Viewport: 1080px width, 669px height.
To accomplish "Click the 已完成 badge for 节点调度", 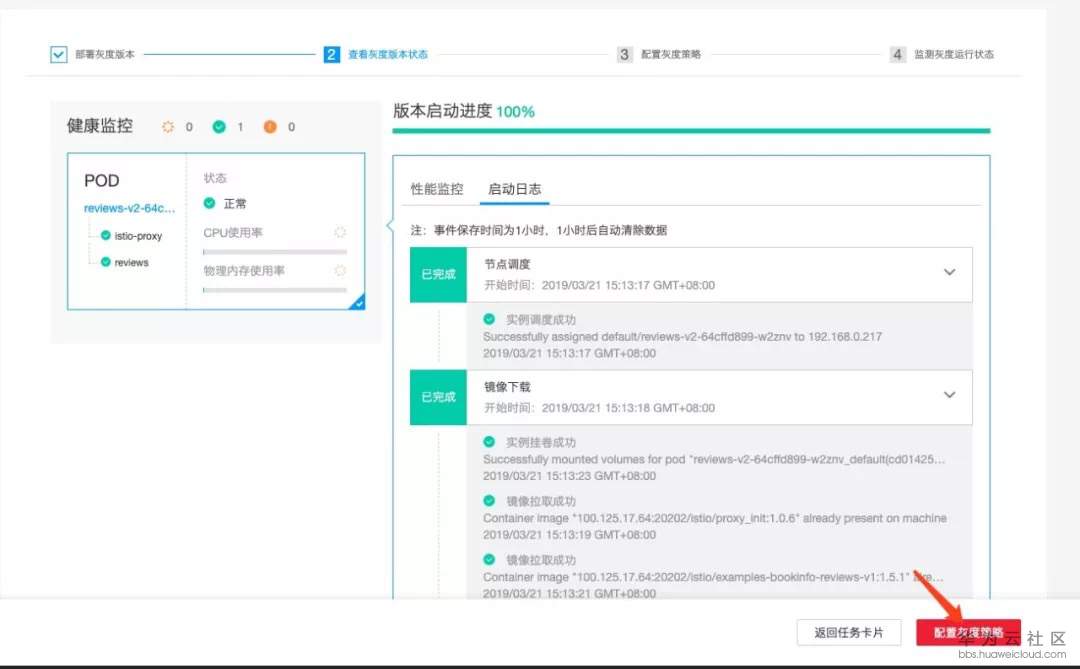I will 438,274.
